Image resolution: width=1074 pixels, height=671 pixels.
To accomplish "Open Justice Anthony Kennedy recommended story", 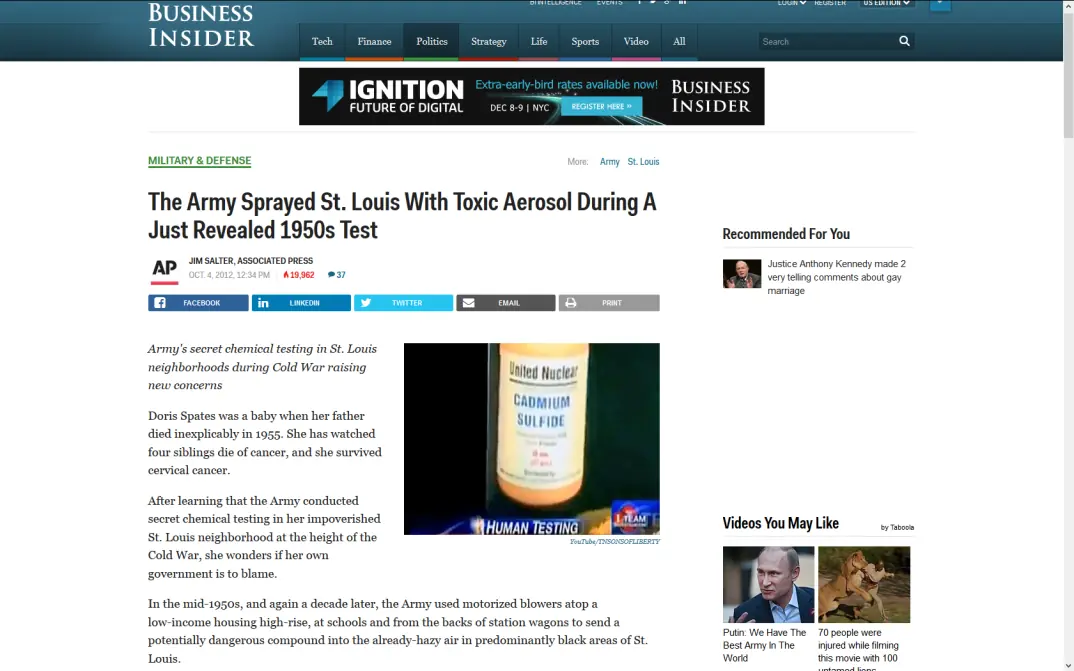I will click(836, 277).
